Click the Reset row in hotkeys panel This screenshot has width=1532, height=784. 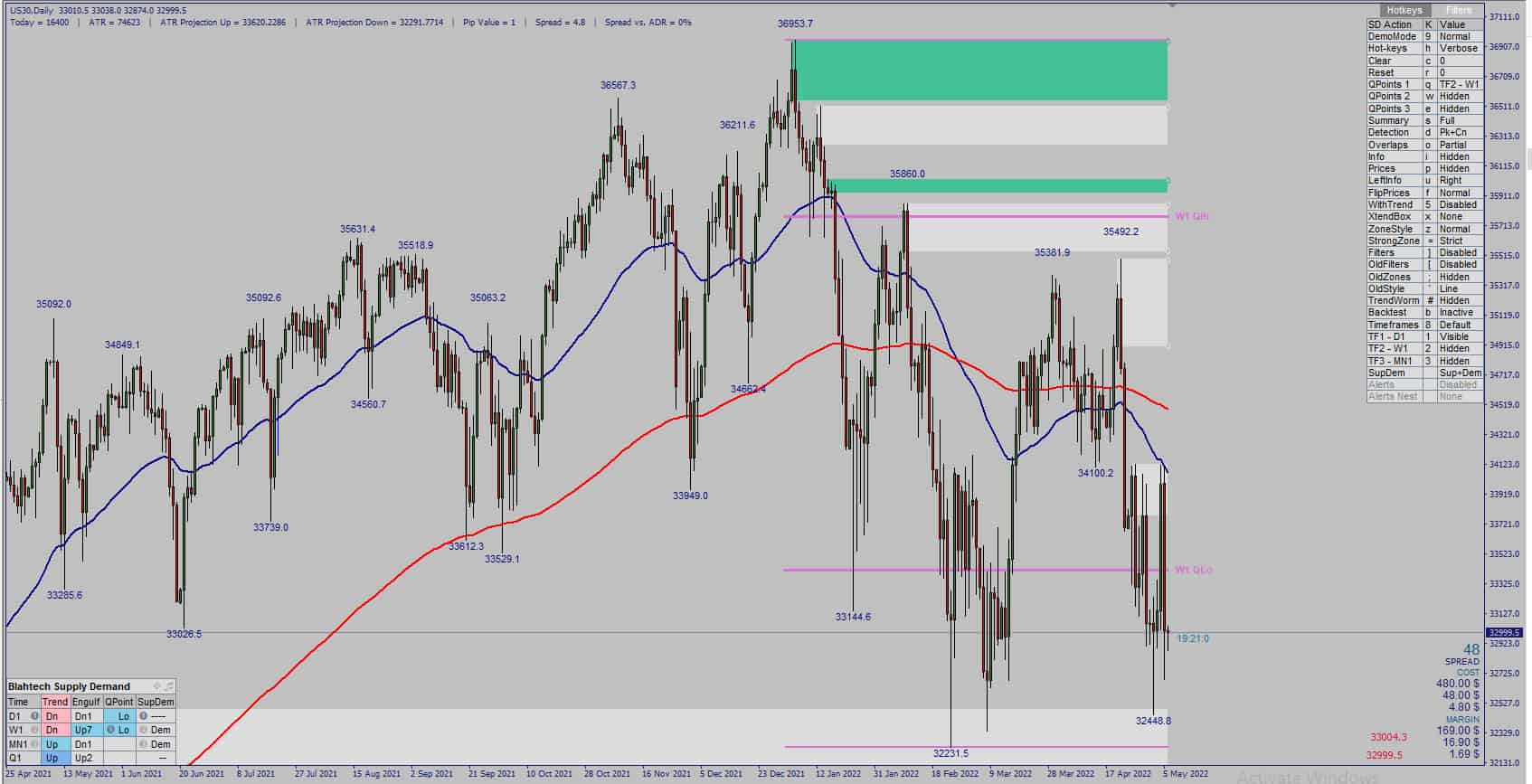[x=1425, y=72]
